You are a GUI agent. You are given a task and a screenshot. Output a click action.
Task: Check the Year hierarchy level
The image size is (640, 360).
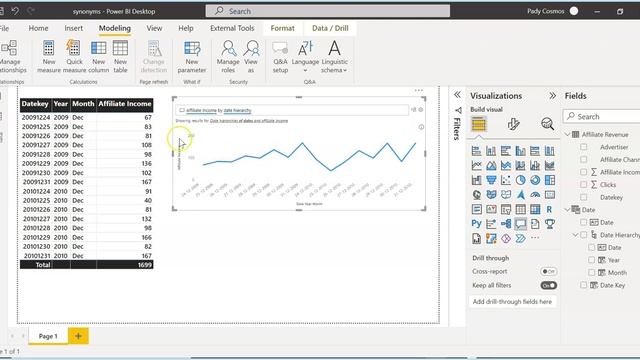[591, 260]
